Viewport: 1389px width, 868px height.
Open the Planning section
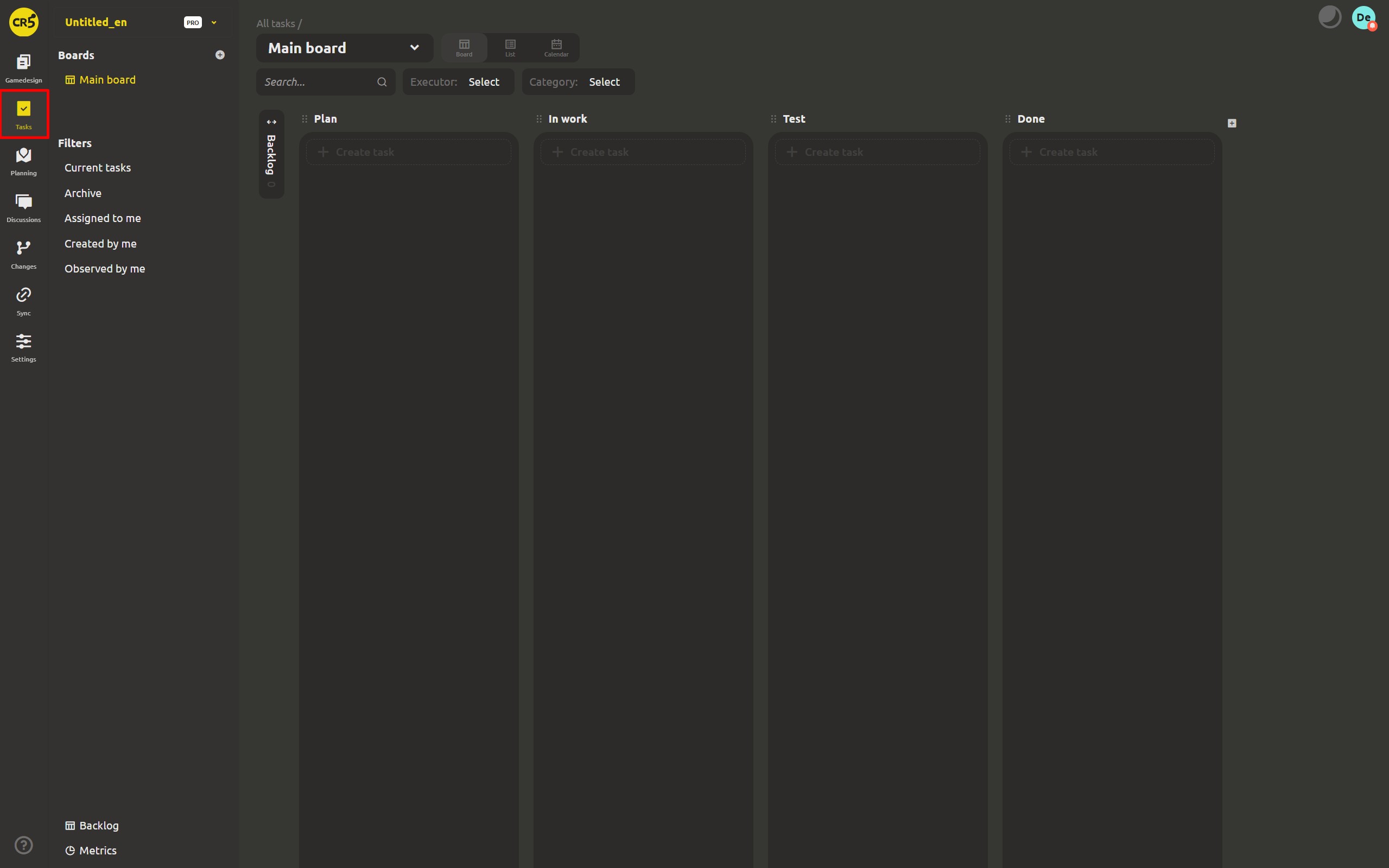pos(23,161)
